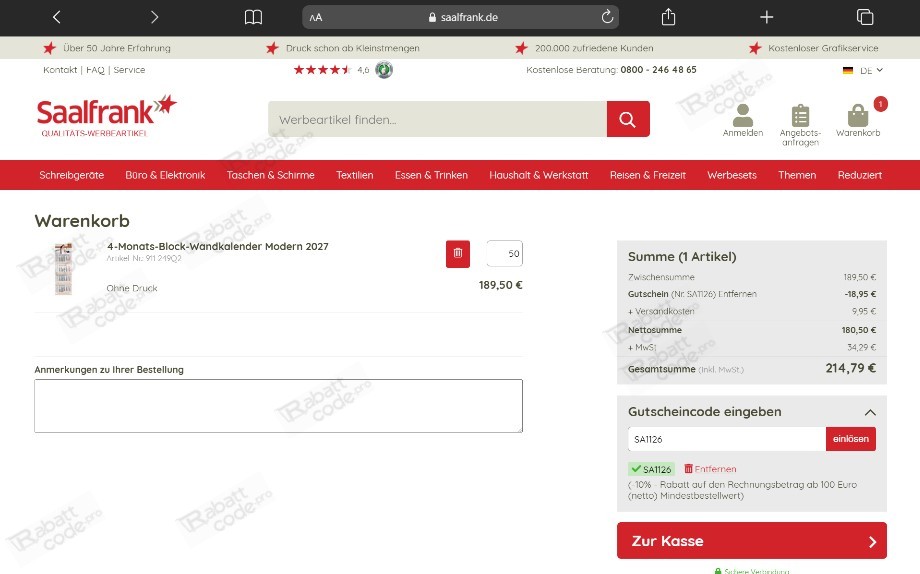Click Entfernen in the Gutschein summary row

point(737,294)
